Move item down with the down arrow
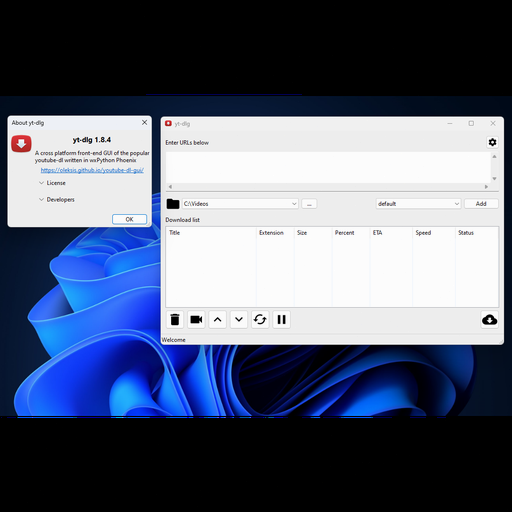The height and width of the screenshot is (512, 512). [239, 319]
